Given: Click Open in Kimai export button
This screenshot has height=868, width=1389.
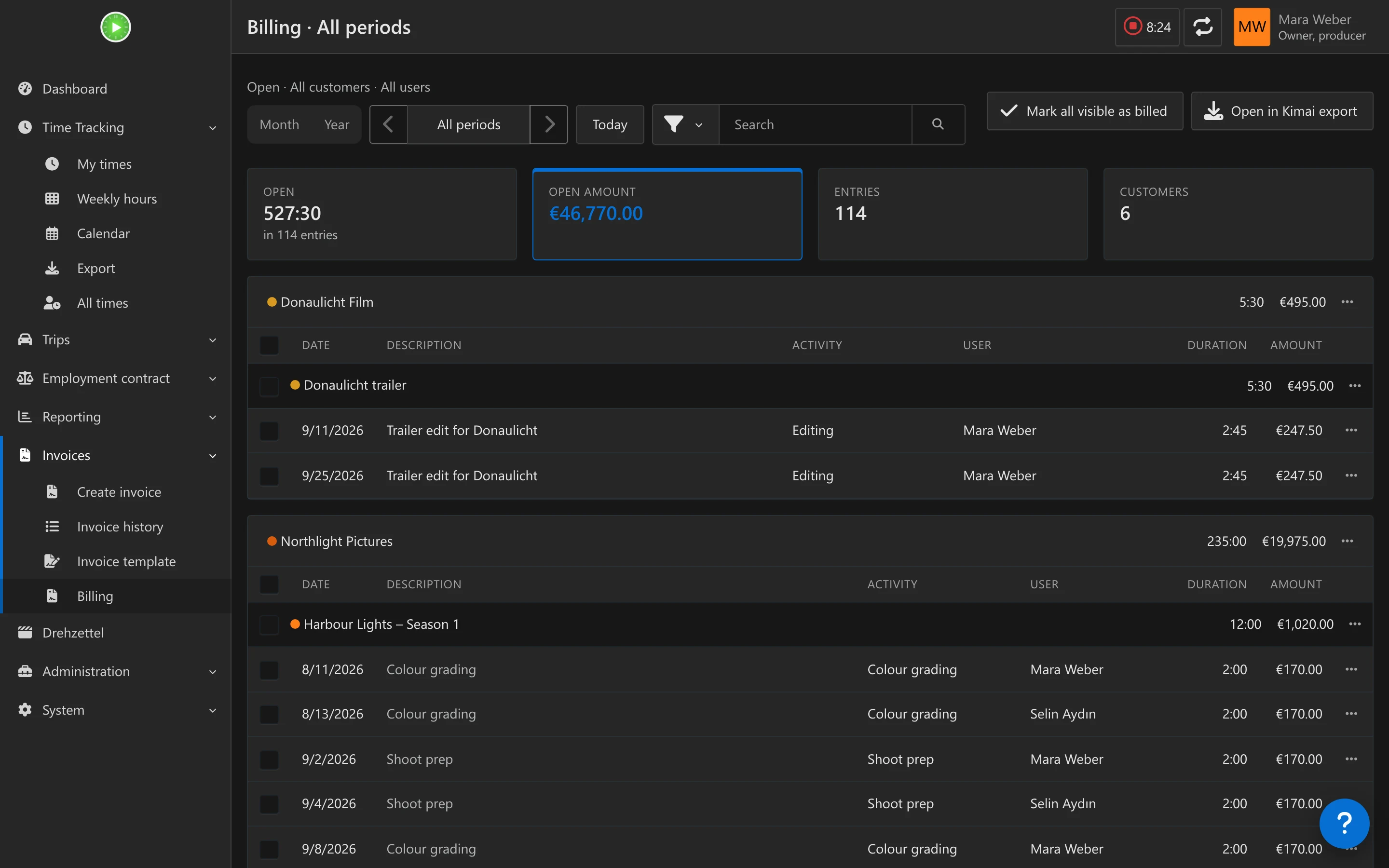Looking at the screenshot, I should [x=1281, y=111].
